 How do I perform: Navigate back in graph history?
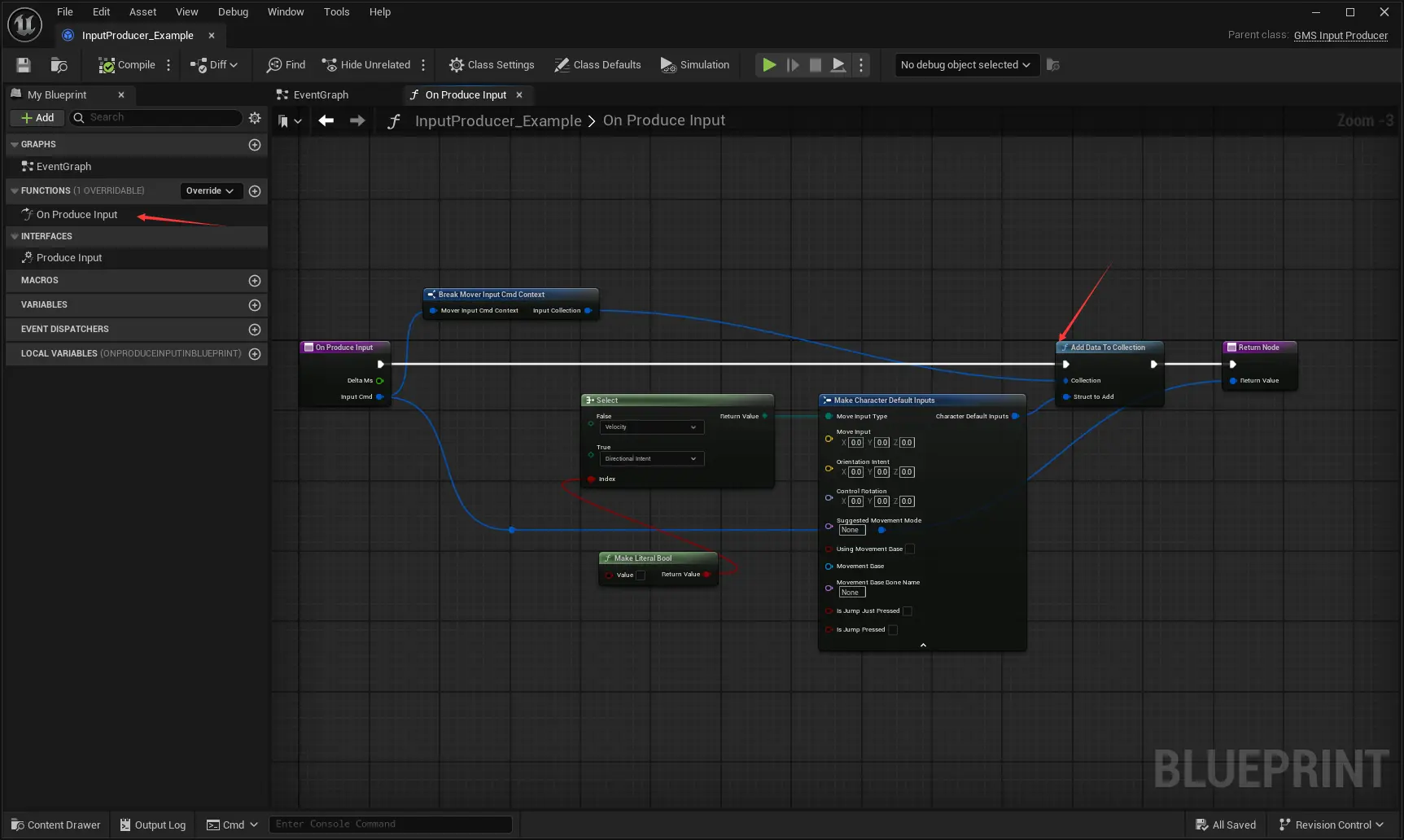coord(326,120)
